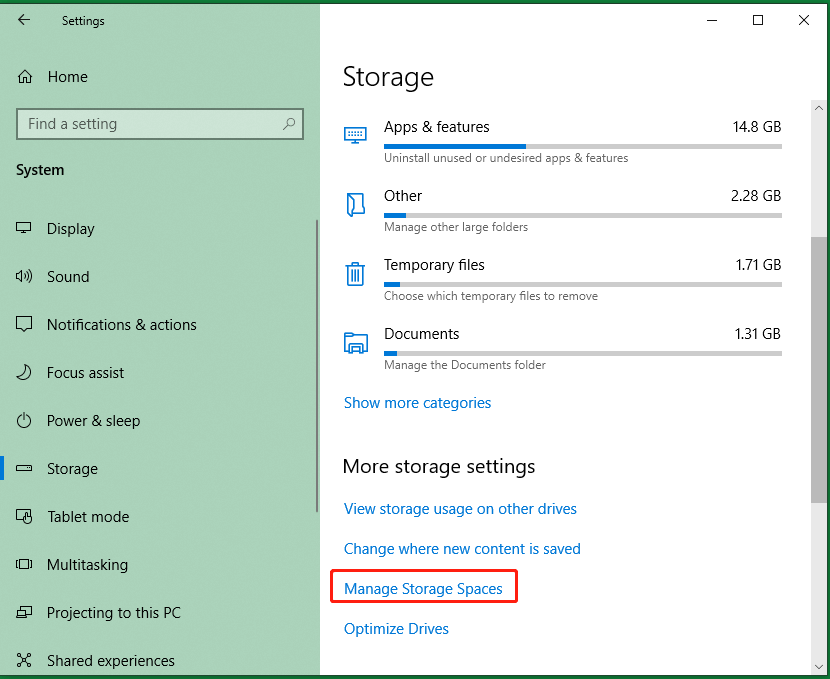Image resolution: width=830 pixels, height=679 pixels.
Task: Open Documents storage category
Action: [x=562, y=349]
